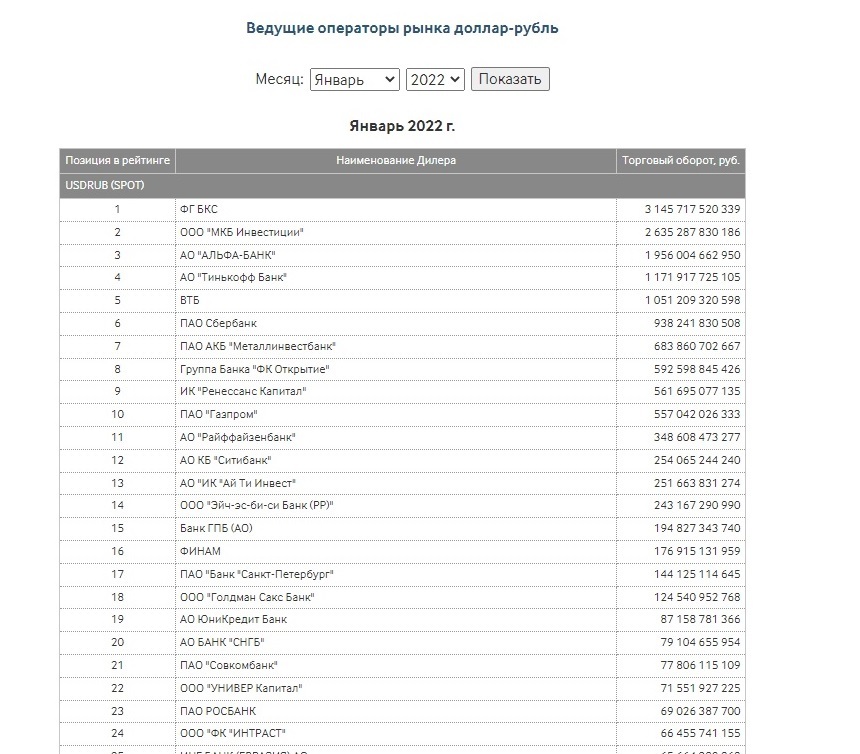860x754 pixels.
Task: Click ranking position 12 cell
Action: pyautogui.click(x=117, y=461)
